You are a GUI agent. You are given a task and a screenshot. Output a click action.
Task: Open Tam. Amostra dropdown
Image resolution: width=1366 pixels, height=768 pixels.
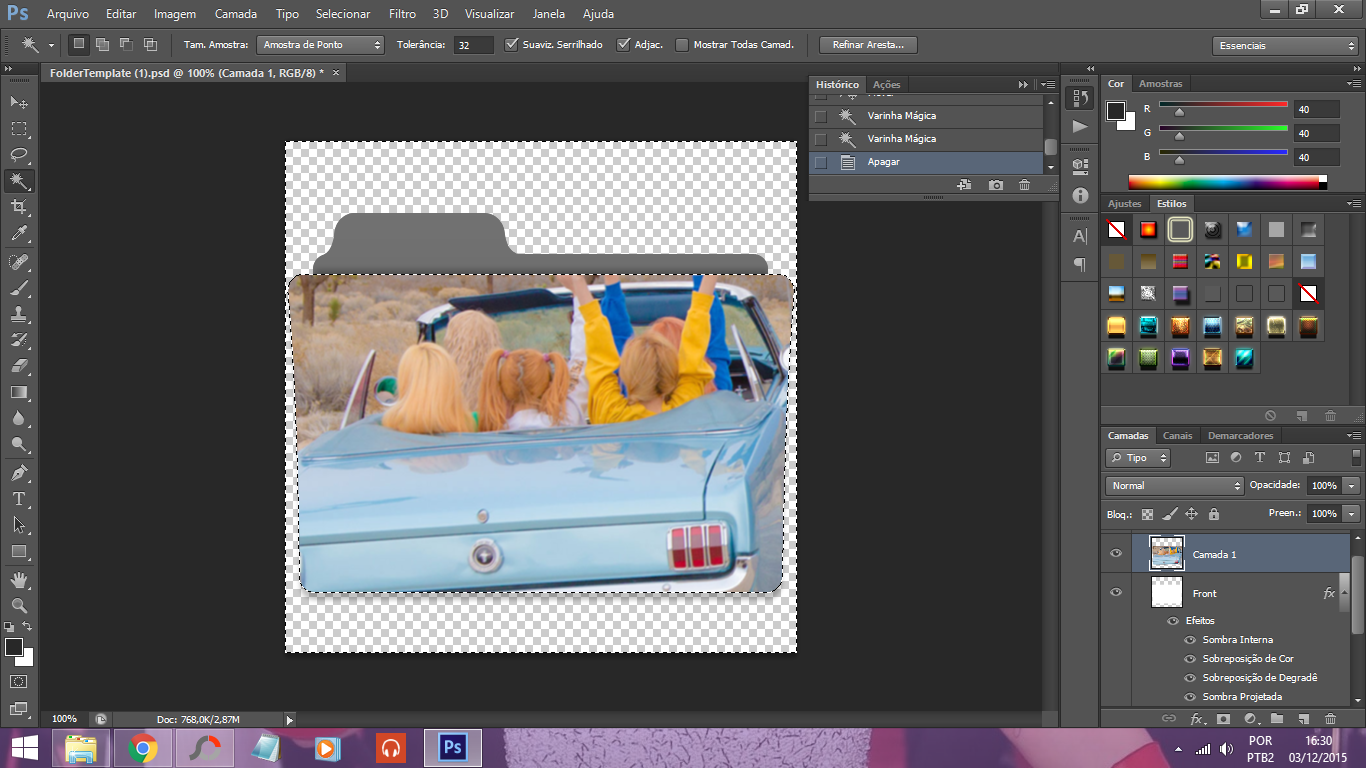pyautogui.click(x=320, y=45)
